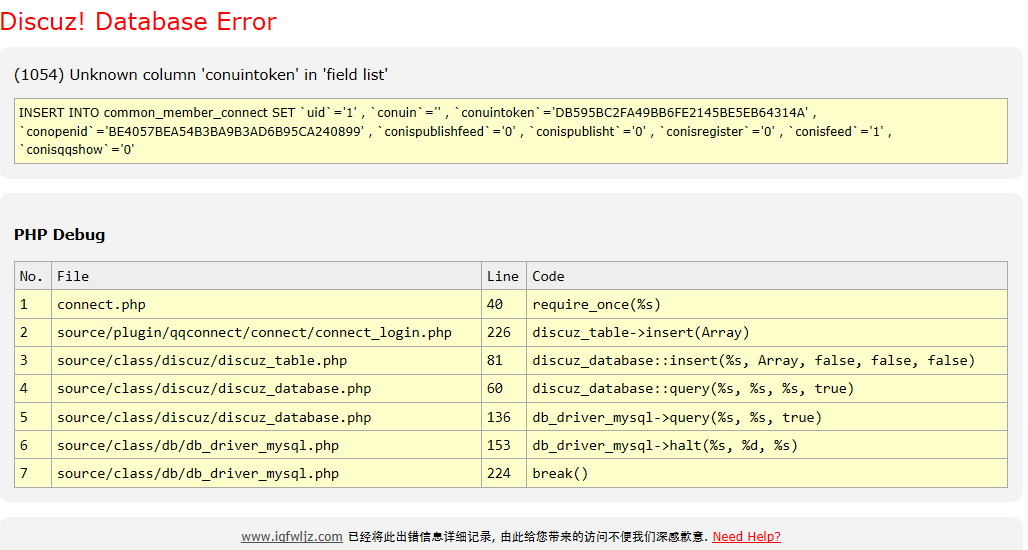Click row number 6 cell
1028x550 pixels.
33,445
